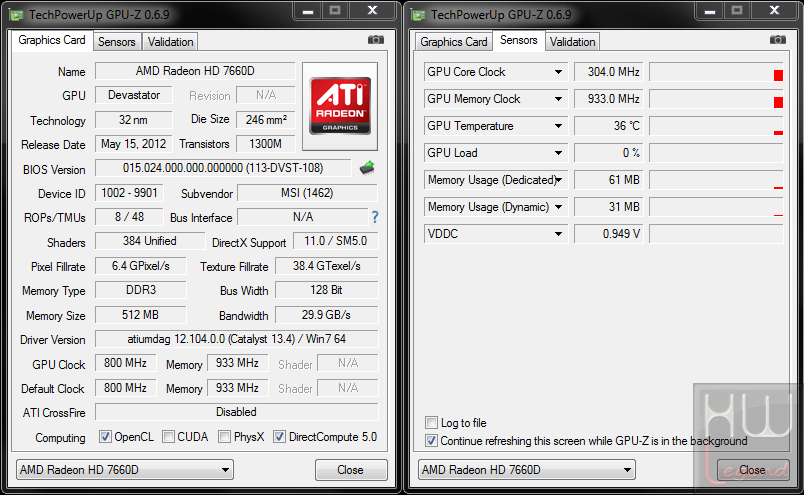Click the 36 °C temperature reading
The image size is (804, 495).
click(x=609, y=126)
